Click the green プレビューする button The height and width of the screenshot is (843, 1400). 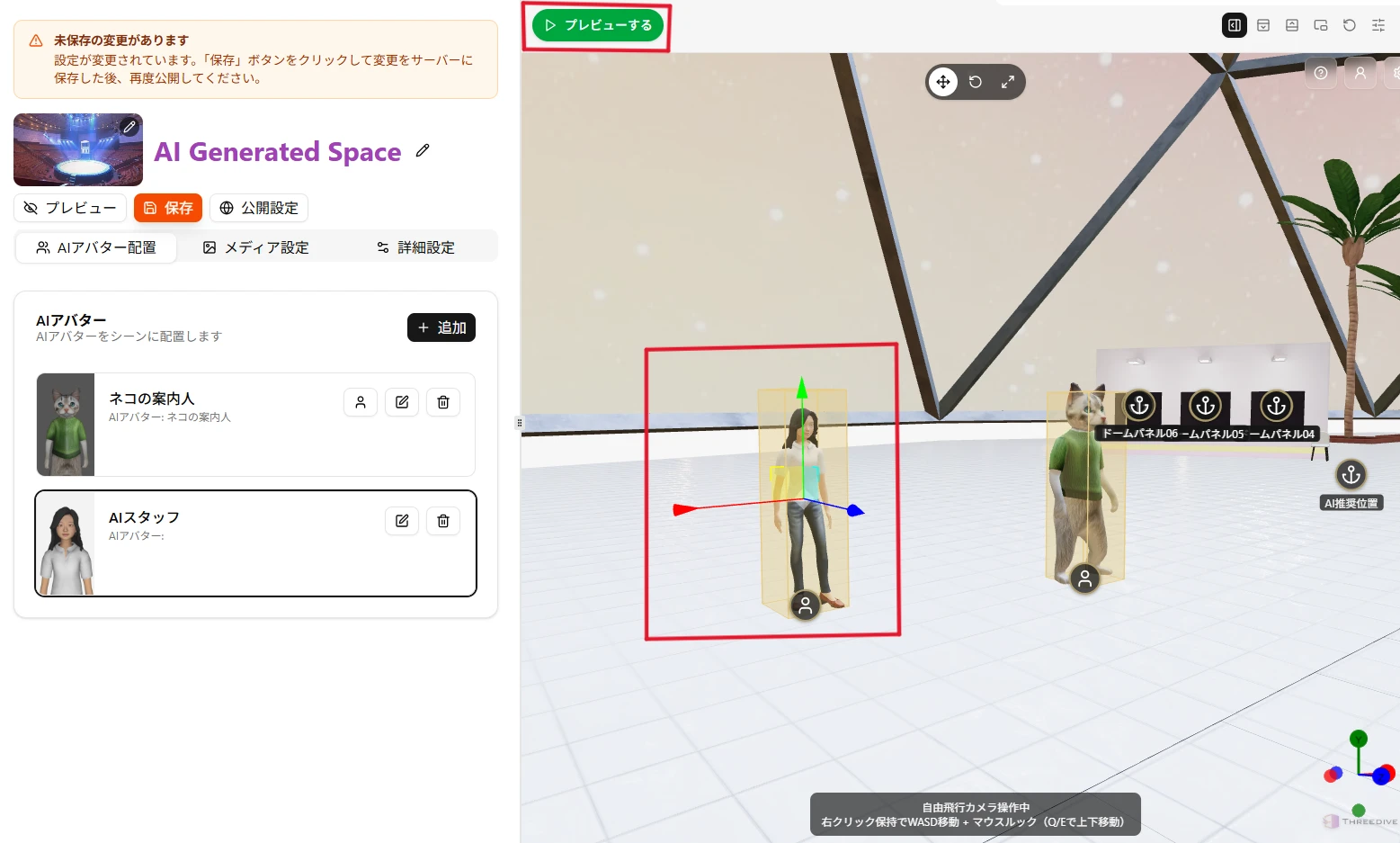point(598,25)
